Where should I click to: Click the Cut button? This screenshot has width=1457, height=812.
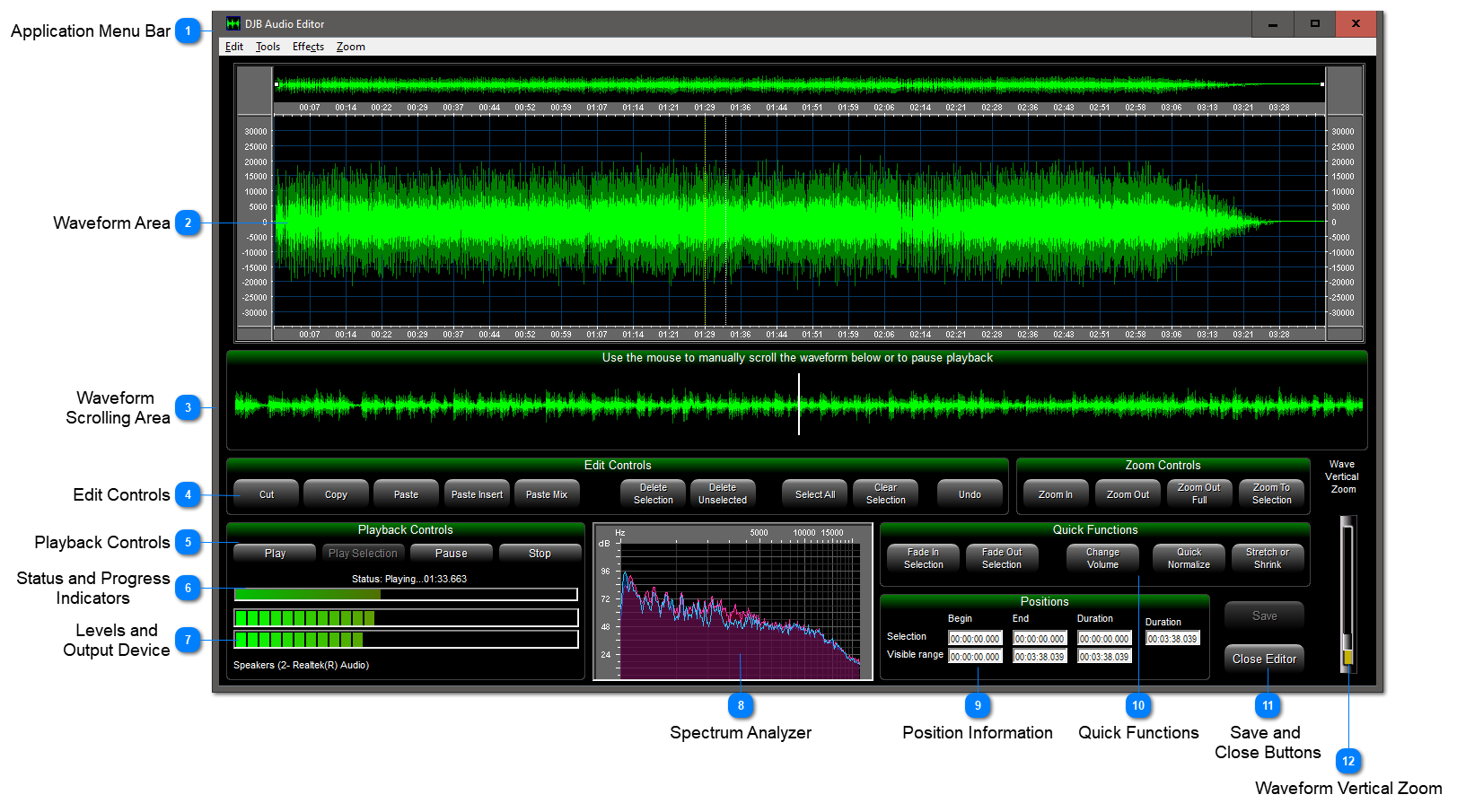[x=267, y=494]
